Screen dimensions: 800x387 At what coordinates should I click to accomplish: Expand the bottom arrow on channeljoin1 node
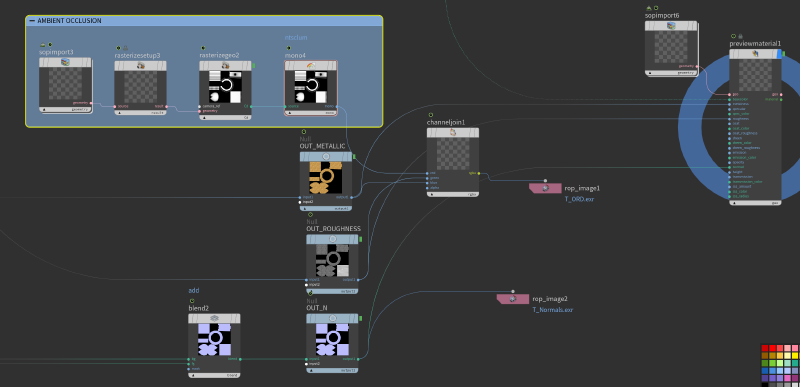432,194
